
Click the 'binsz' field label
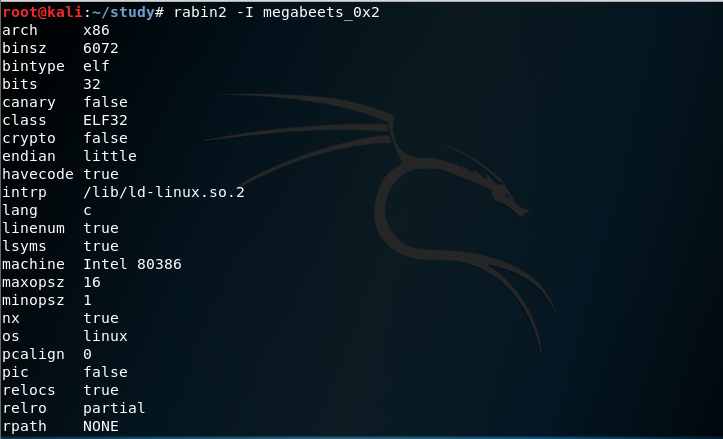point(24,48)
